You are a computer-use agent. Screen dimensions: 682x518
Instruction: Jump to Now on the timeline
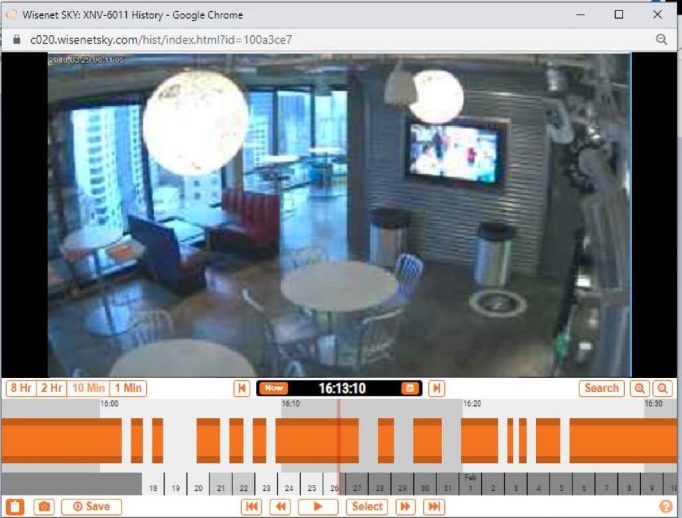274,388
